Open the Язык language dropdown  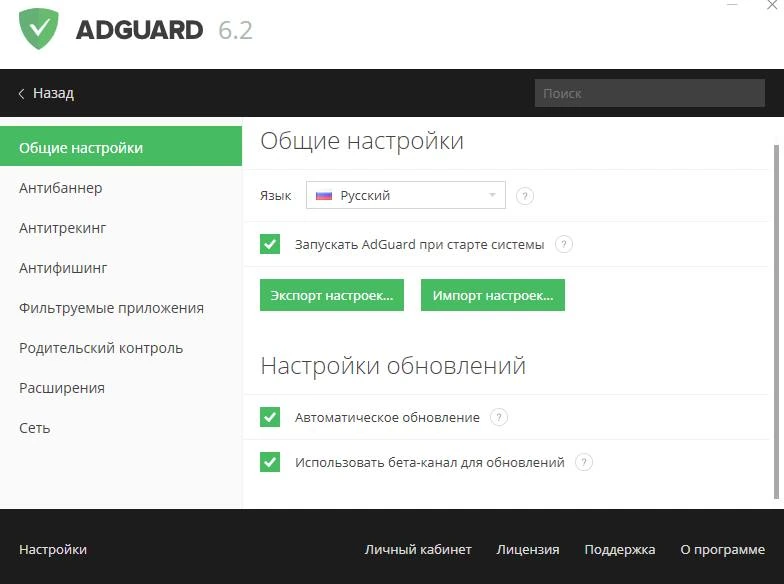point(406,195)
